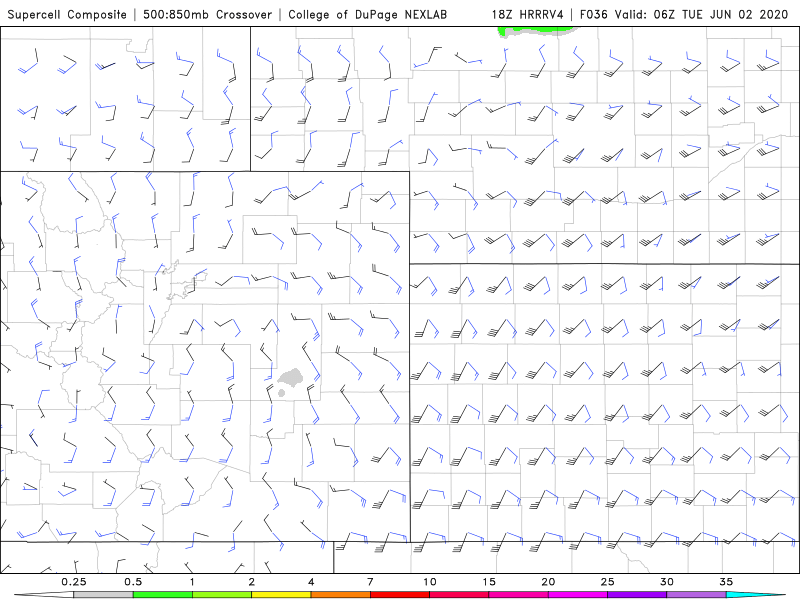Click the "College of DuPage NEXLAB" text
The height and width of the screenshot is (600, 800).
point(367,14)
